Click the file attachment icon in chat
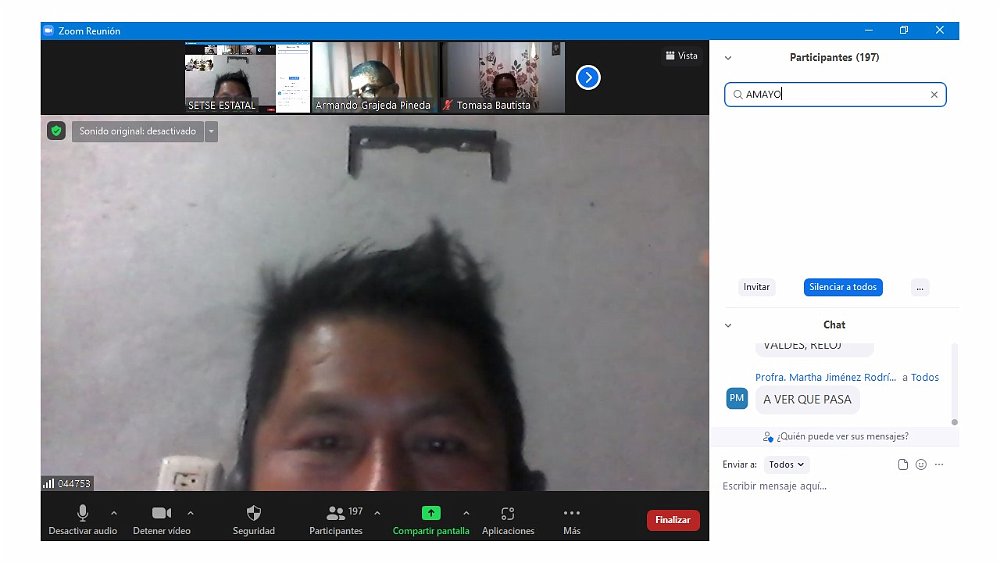1000x563 pixels. [x=902, y=465]
